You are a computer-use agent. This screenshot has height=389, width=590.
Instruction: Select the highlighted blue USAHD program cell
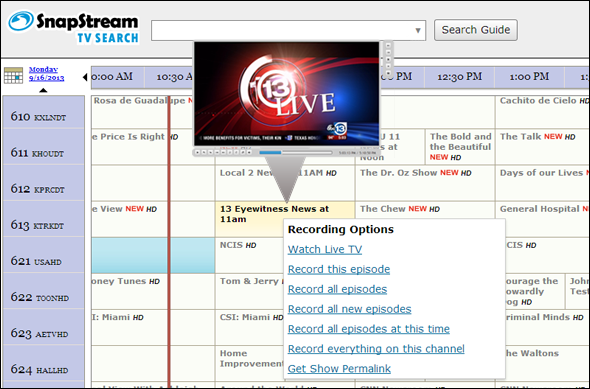point(153,255)
